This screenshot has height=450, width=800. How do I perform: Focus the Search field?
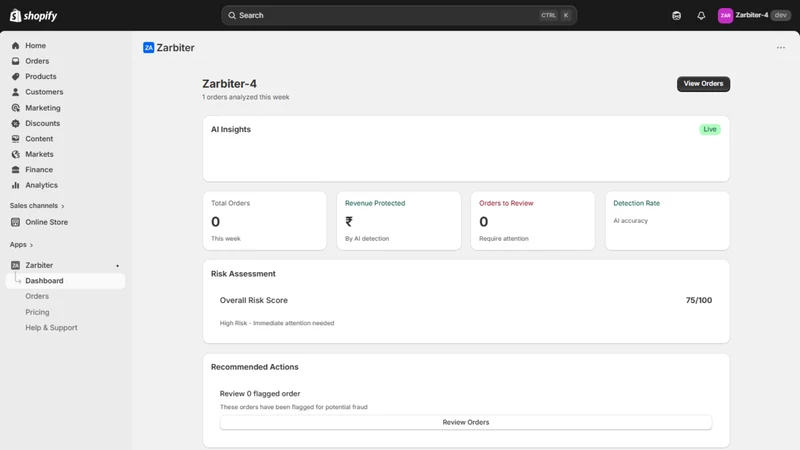[399, 15]
